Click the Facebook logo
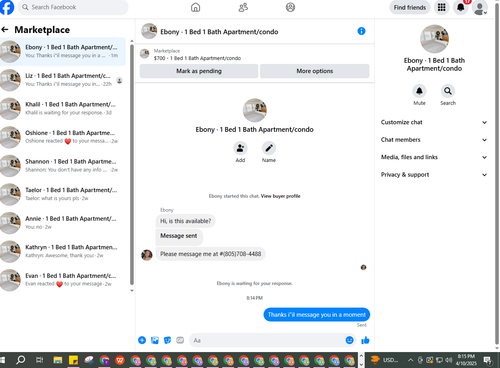Screen dimensions: 500x368 7,7
